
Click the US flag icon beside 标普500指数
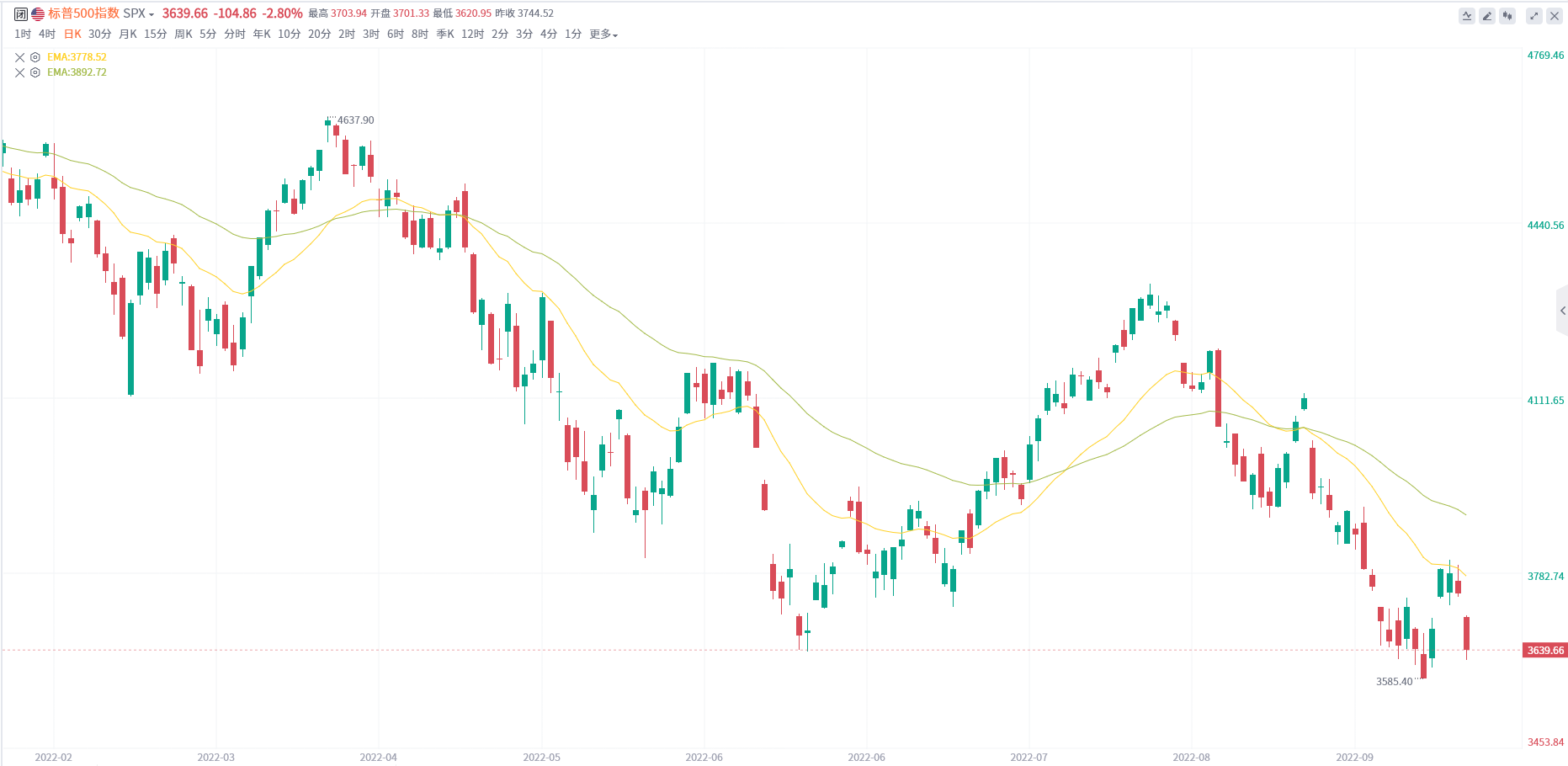pos(38,13)
